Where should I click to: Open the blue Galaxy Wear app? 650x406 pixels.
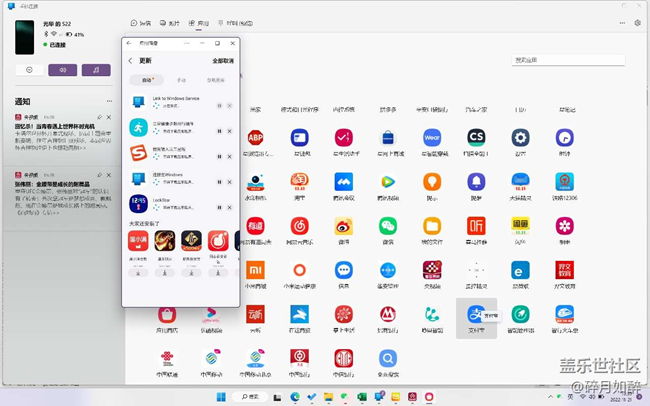pos(432,138)
